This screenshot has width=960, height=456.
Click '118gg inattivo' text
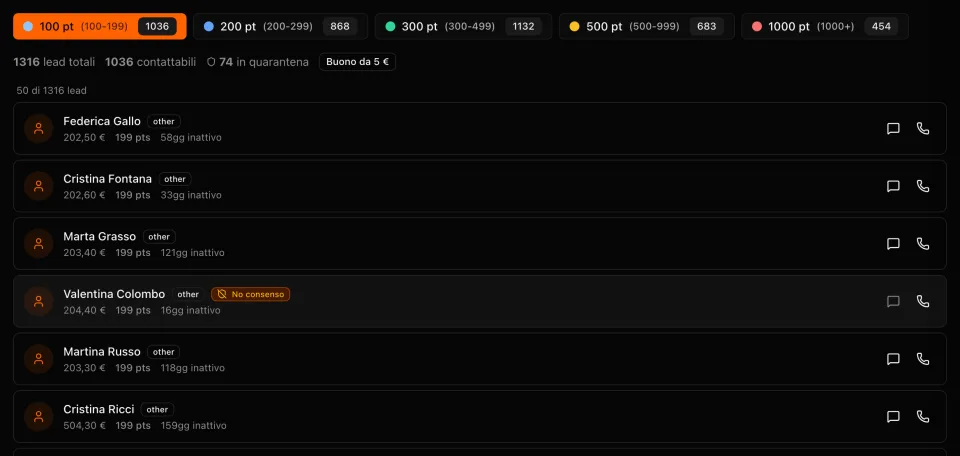coord(192,368)
